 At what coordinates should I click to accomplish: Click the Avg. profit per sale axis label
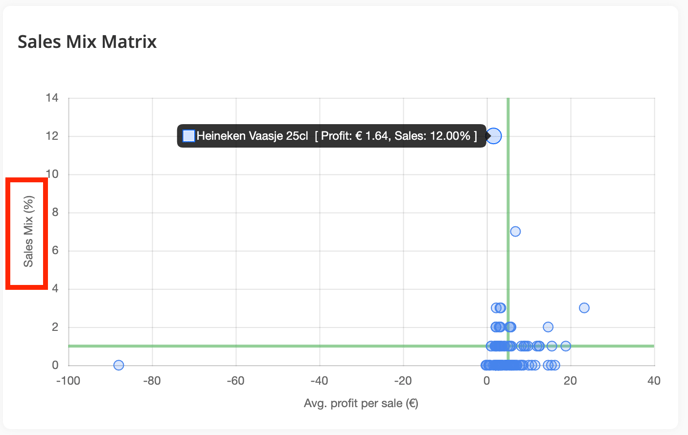pos(361,403)
